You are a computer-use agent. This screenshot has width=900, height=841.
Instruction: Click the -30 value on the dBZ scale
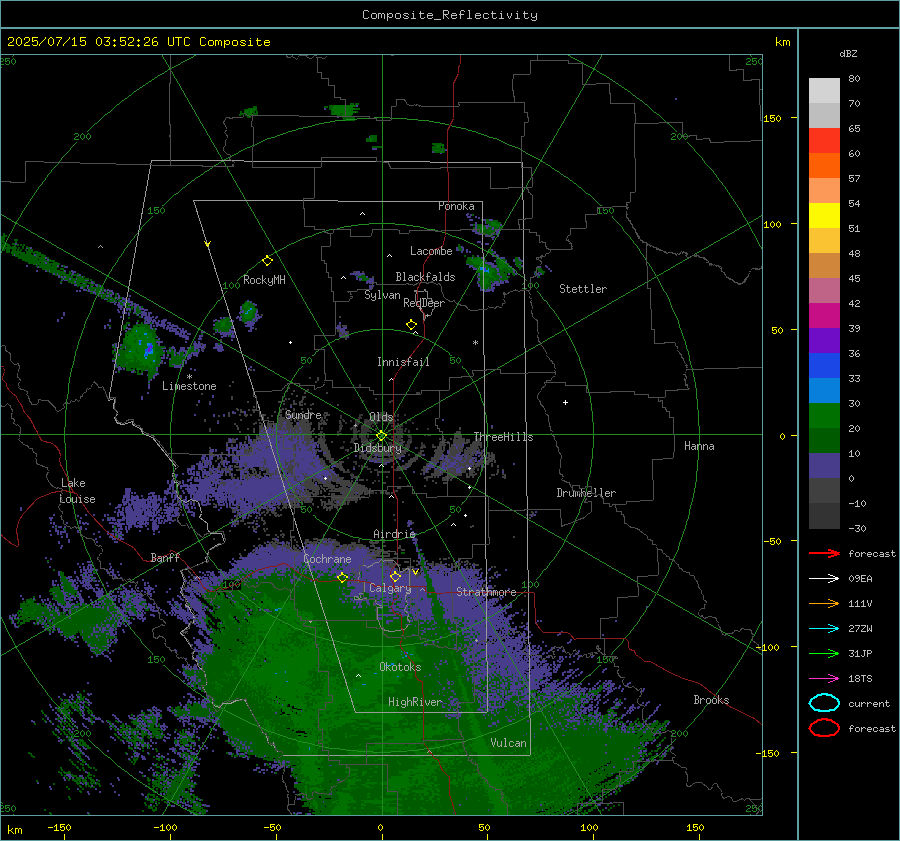pyautogui.click(x=857, y=528)
